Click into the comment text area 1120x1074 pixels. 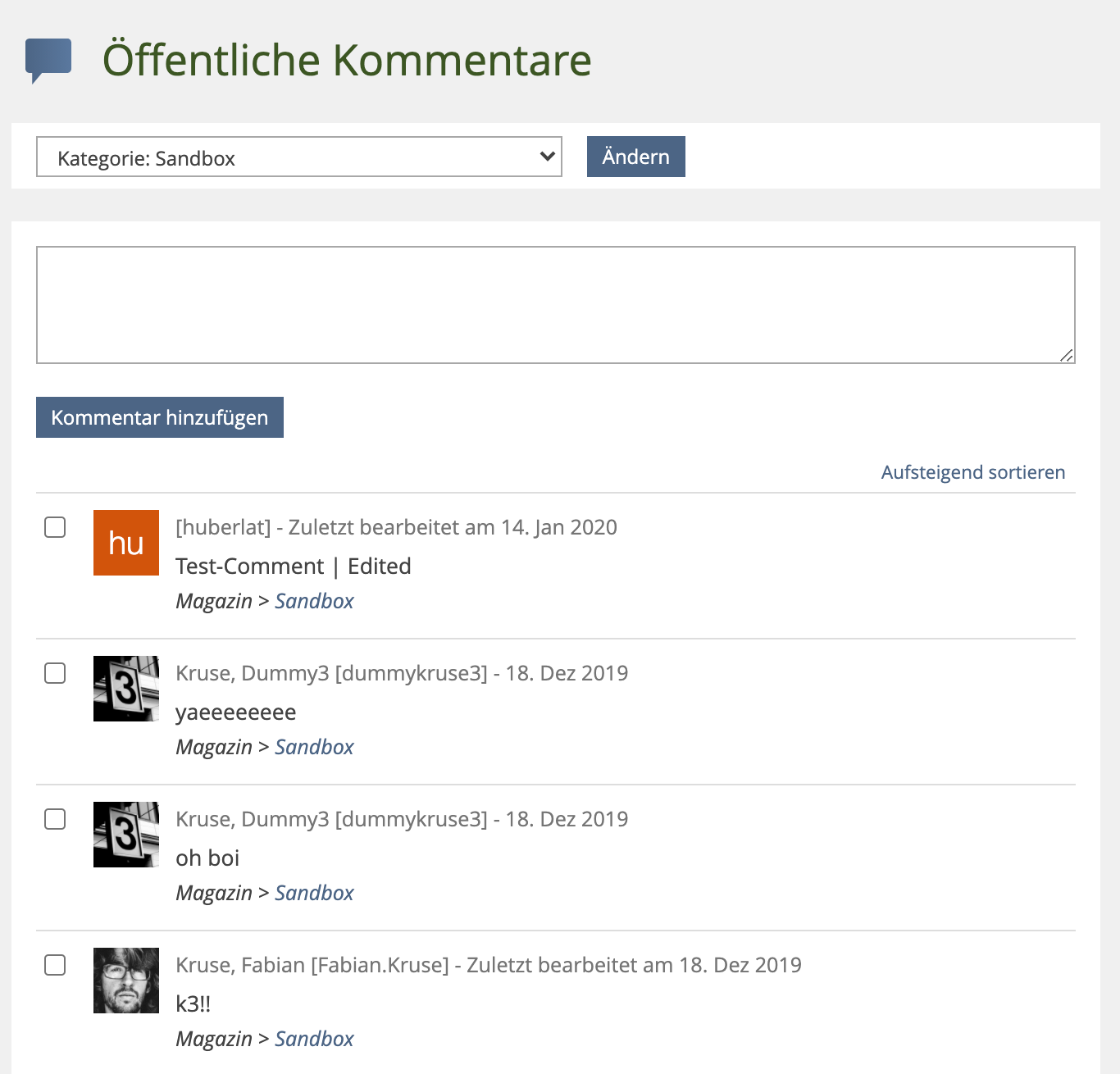[x=555, y=304]
